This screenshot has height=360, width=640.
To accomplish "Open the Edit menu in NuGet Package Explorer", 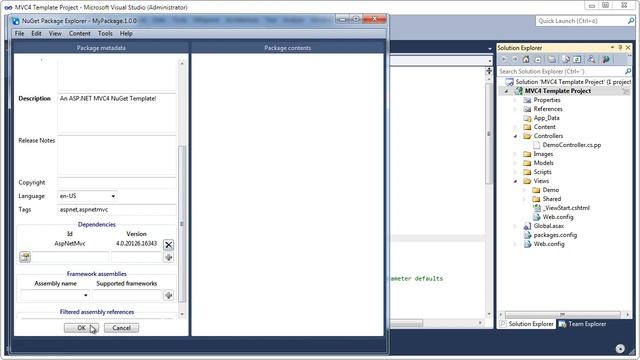I will pos(36,33).
